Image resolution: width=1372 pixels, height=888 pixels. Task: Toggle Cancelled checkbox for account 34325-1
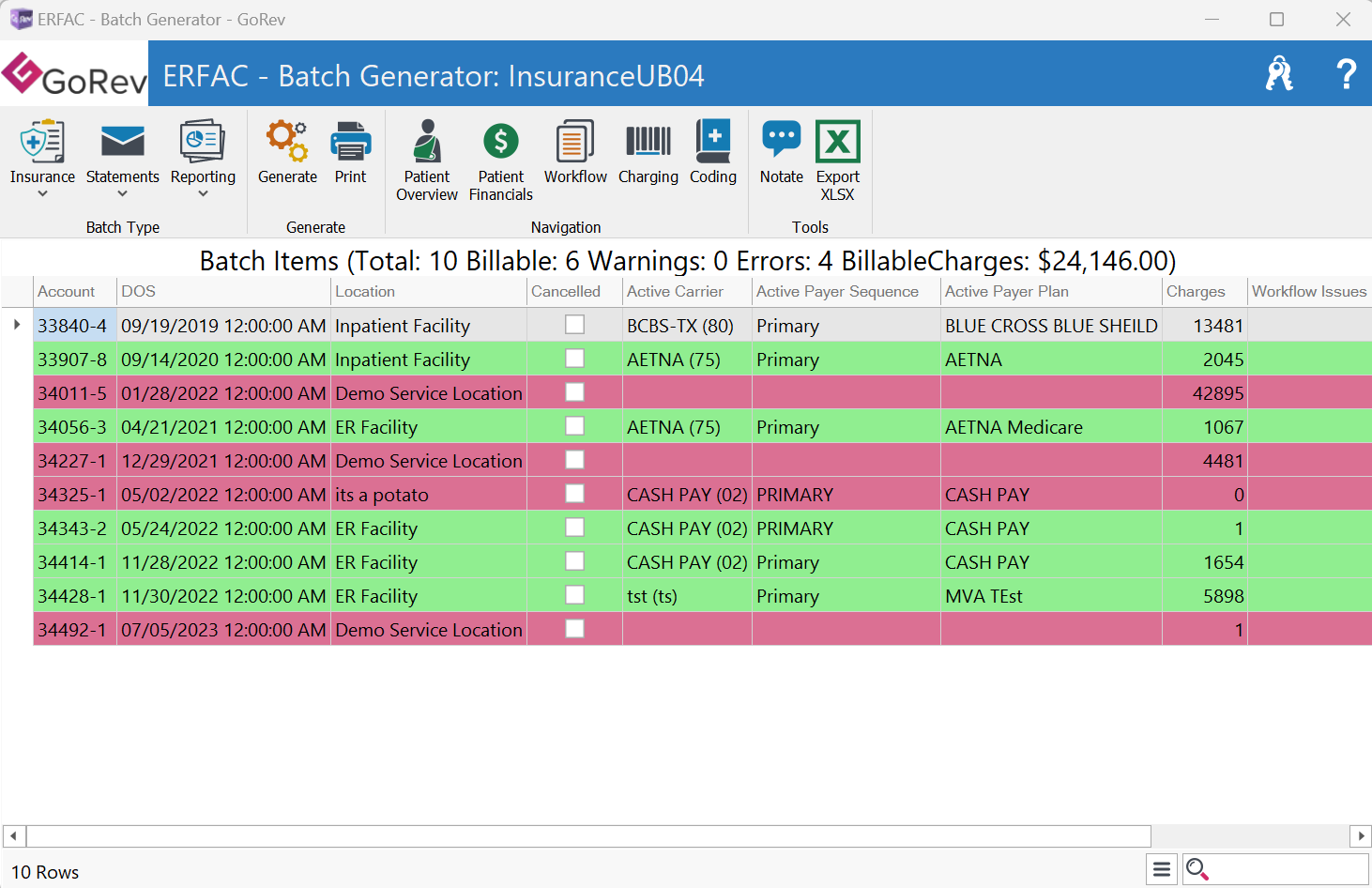point(574,493)
